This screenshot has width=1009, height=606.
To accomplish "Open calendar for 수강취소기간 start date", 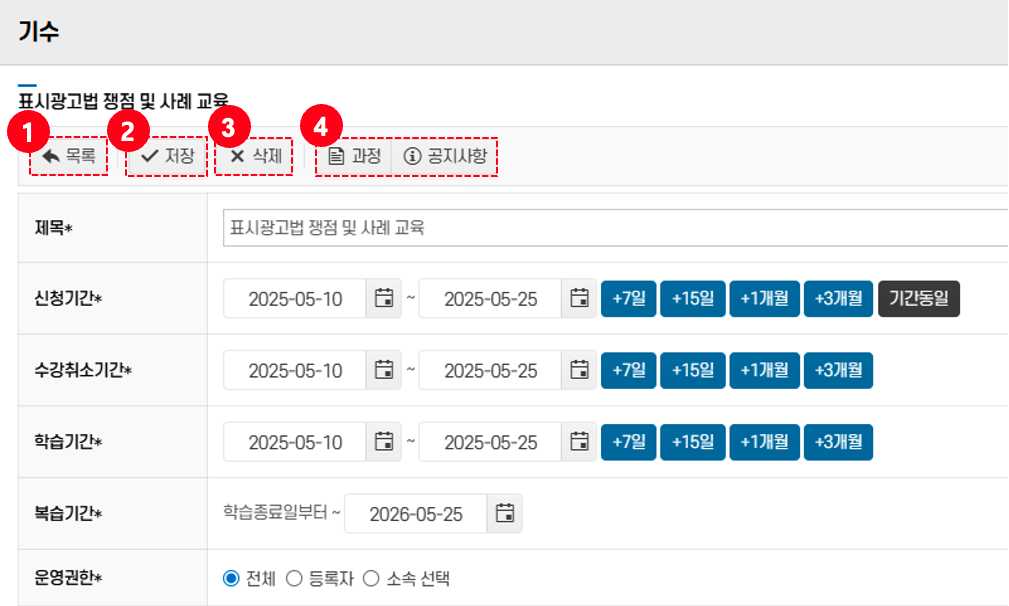I will (x=383, y=370).
